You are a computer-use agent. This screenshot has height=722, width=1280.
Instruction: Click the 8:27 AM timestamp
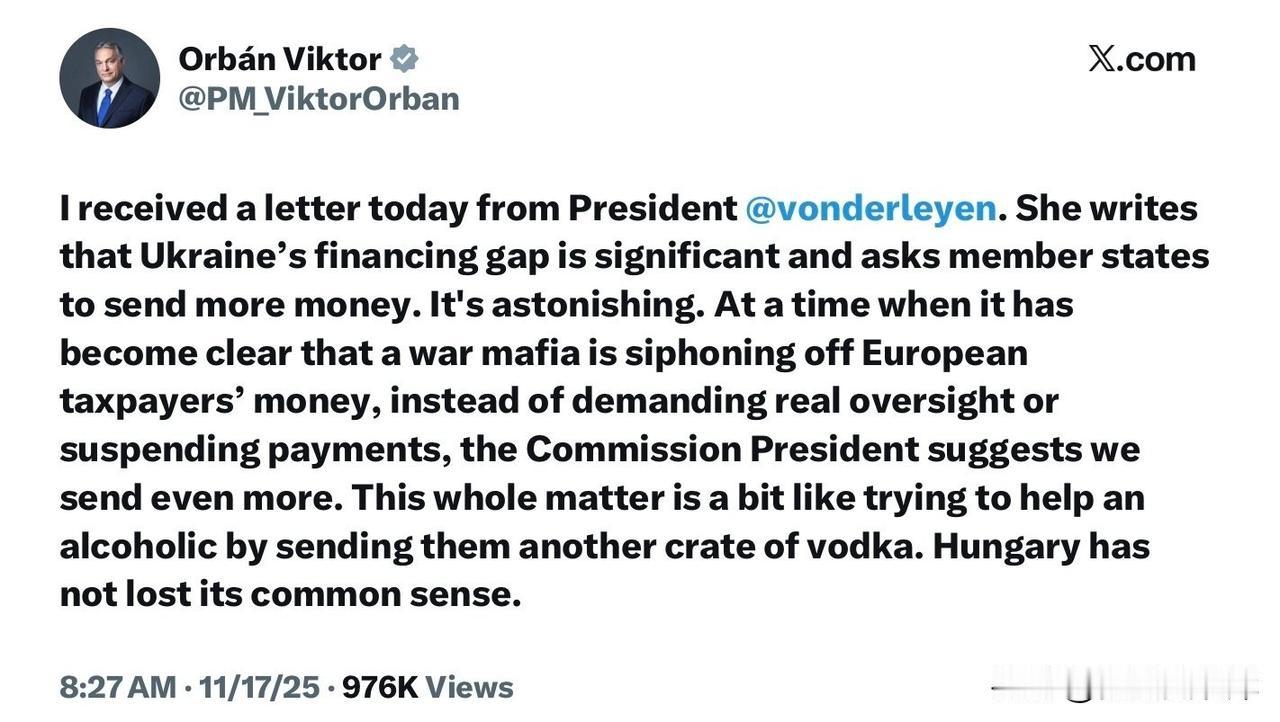click(117, 687)
